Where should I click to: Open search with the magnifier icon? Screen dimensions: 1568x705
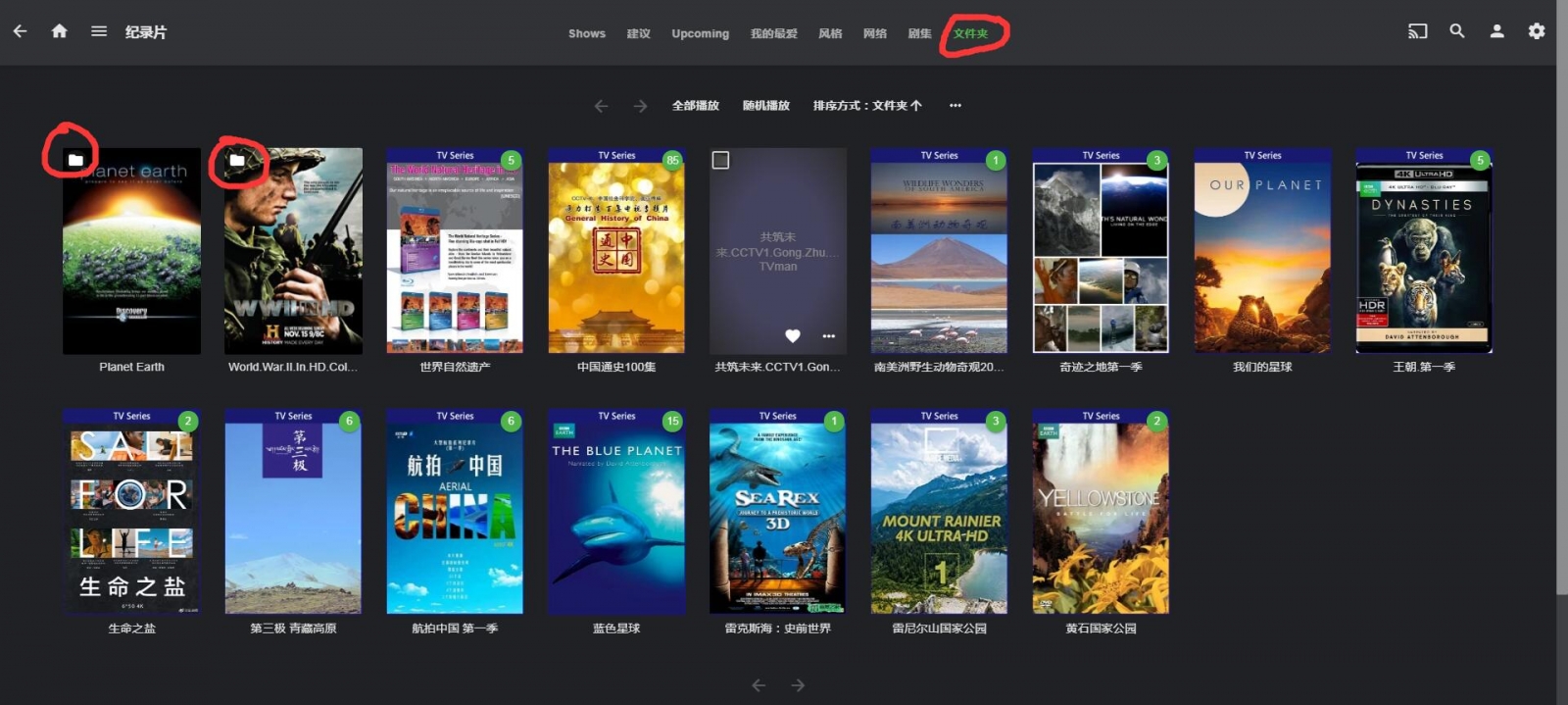(1457, 31)
